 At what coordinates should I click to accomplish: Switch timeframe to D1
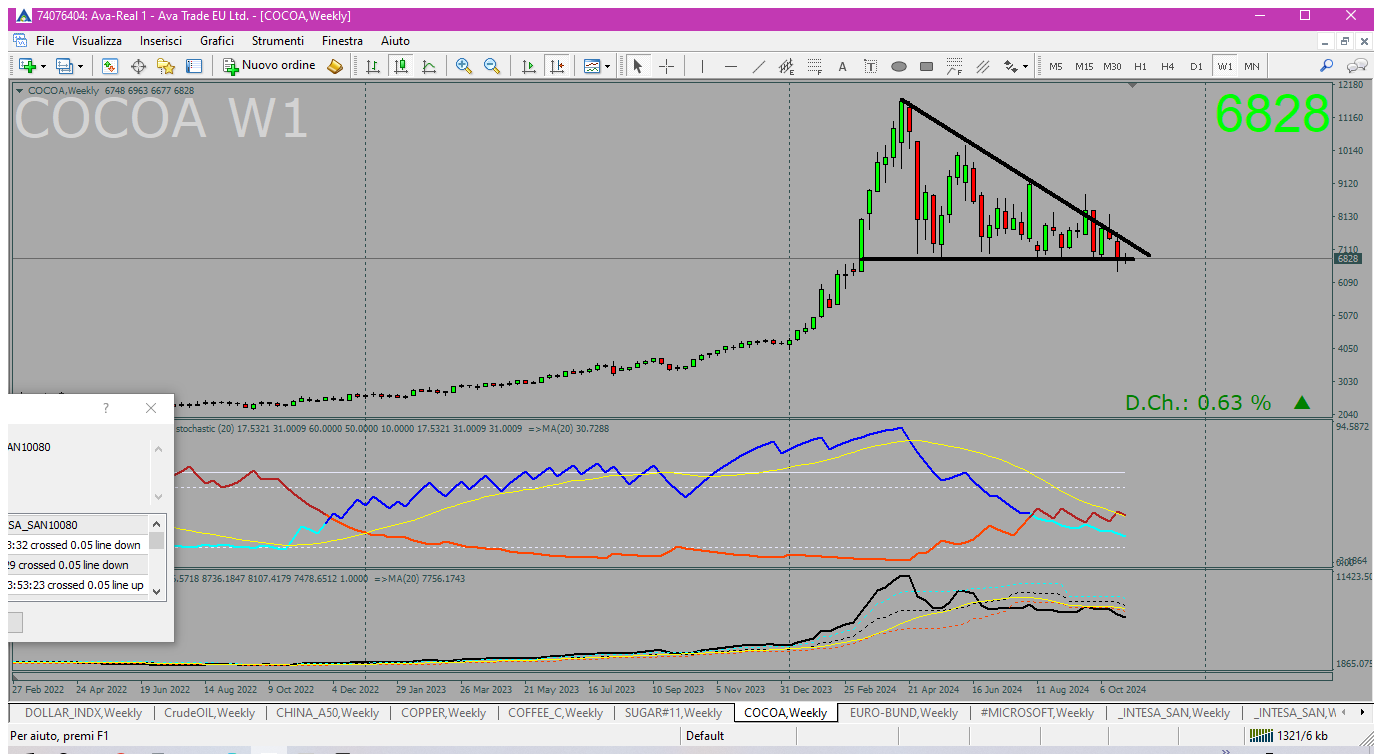(1196, 66)
